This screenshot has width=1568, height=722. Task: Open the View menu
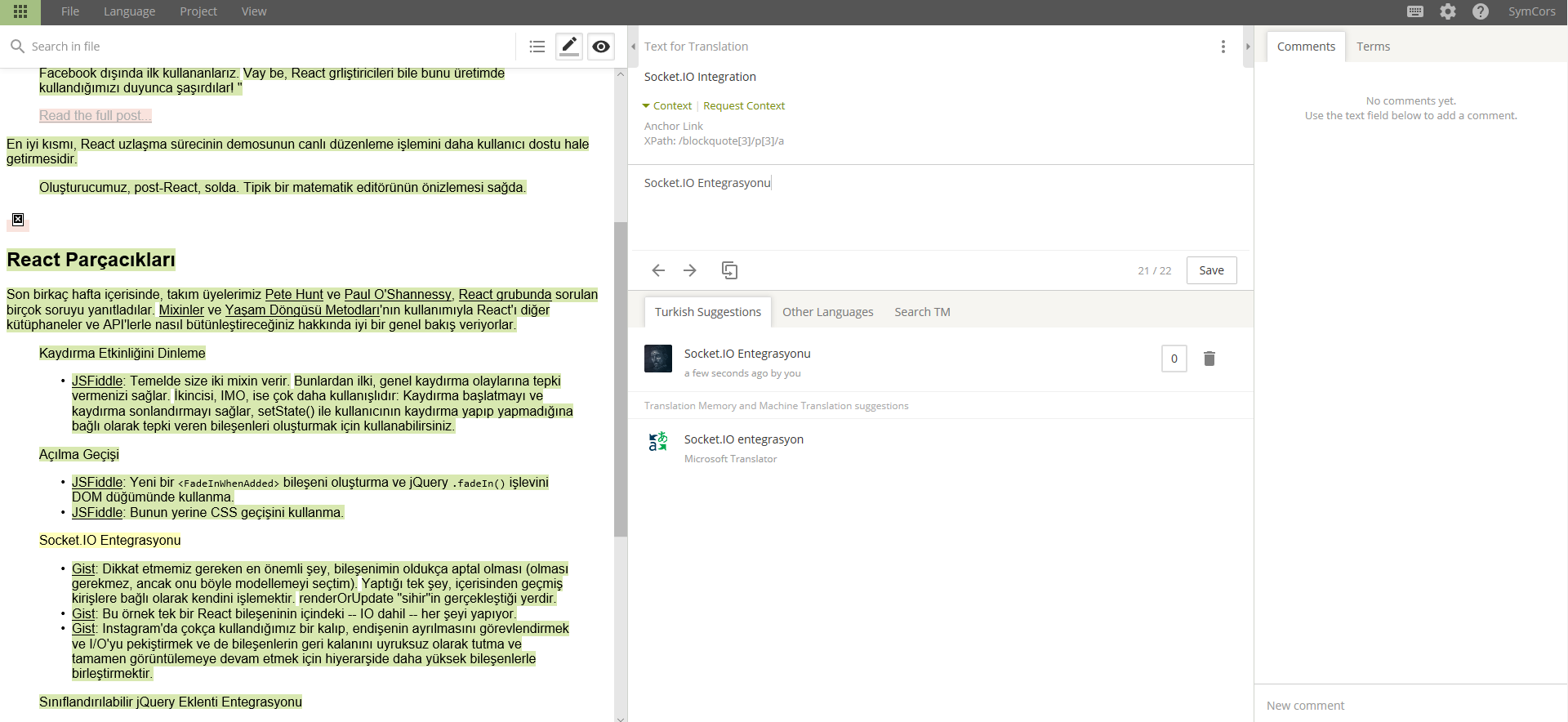pos(254,11)
